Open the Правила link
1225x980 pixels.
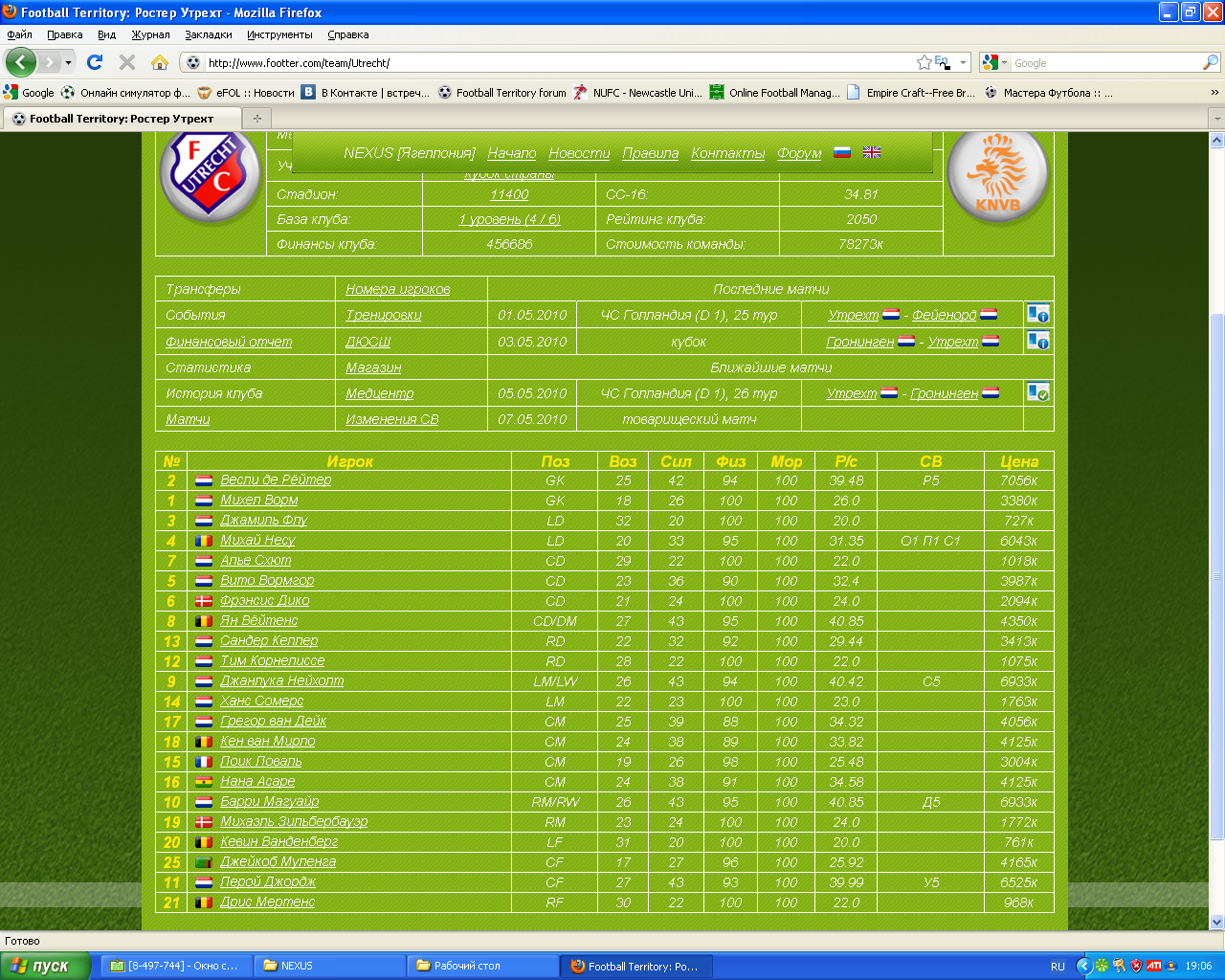[651, 153]
